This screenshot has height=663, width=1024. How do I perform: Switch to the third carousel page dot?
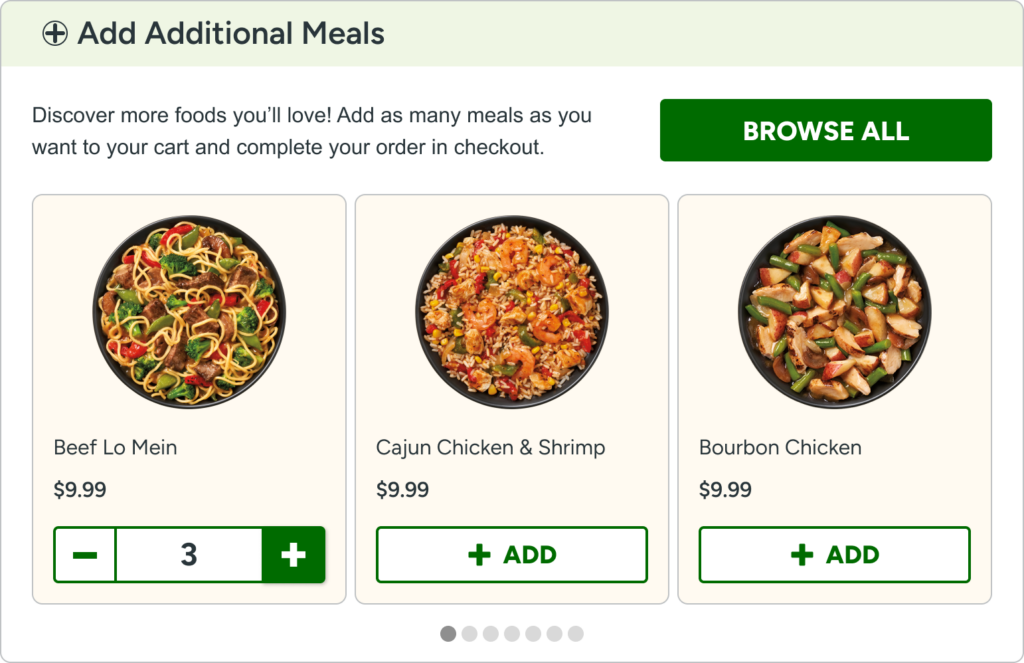click(x=490, y=634)
